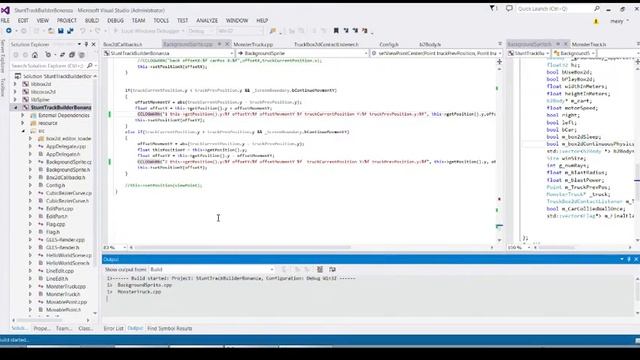The height and width of the screenshot is (360, 640).
Task: Select Flag.cpp in Solution Explorer
Action: pos(56,224)
